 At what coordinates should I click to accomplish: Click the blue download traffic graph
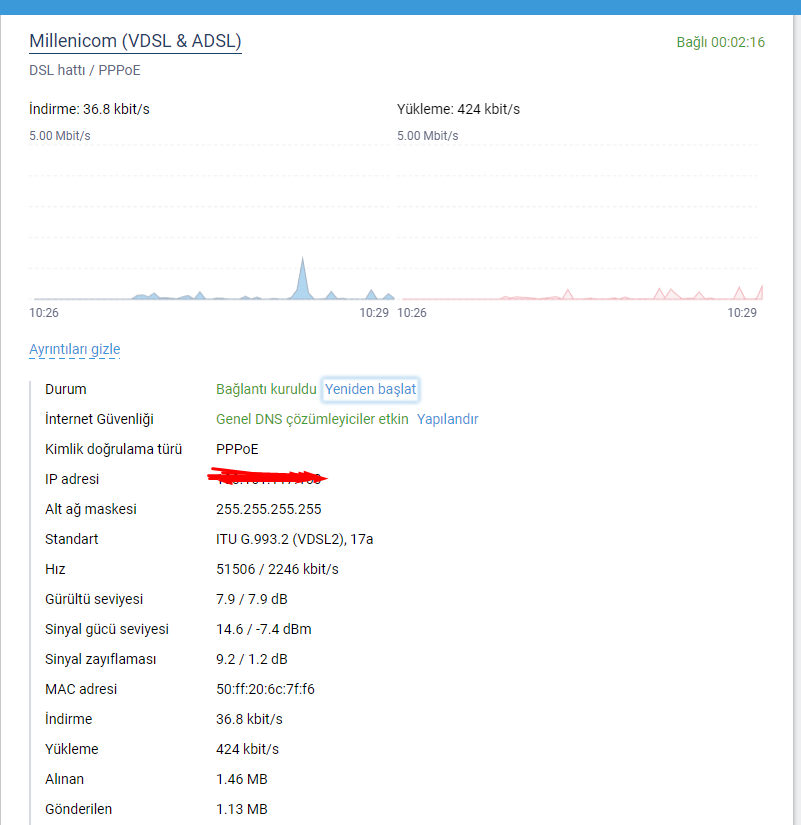[212, 222]
